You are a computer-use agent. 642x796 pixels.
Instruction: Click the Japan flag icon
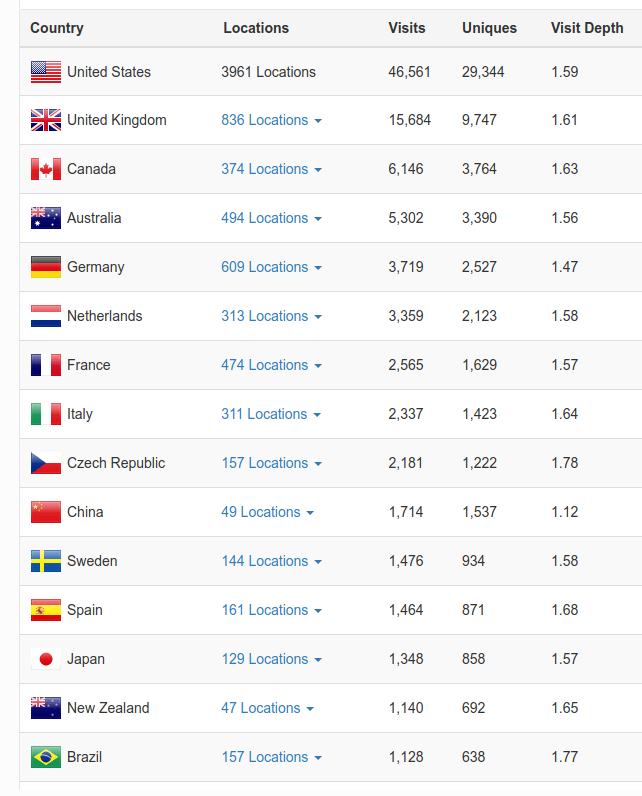46,660
